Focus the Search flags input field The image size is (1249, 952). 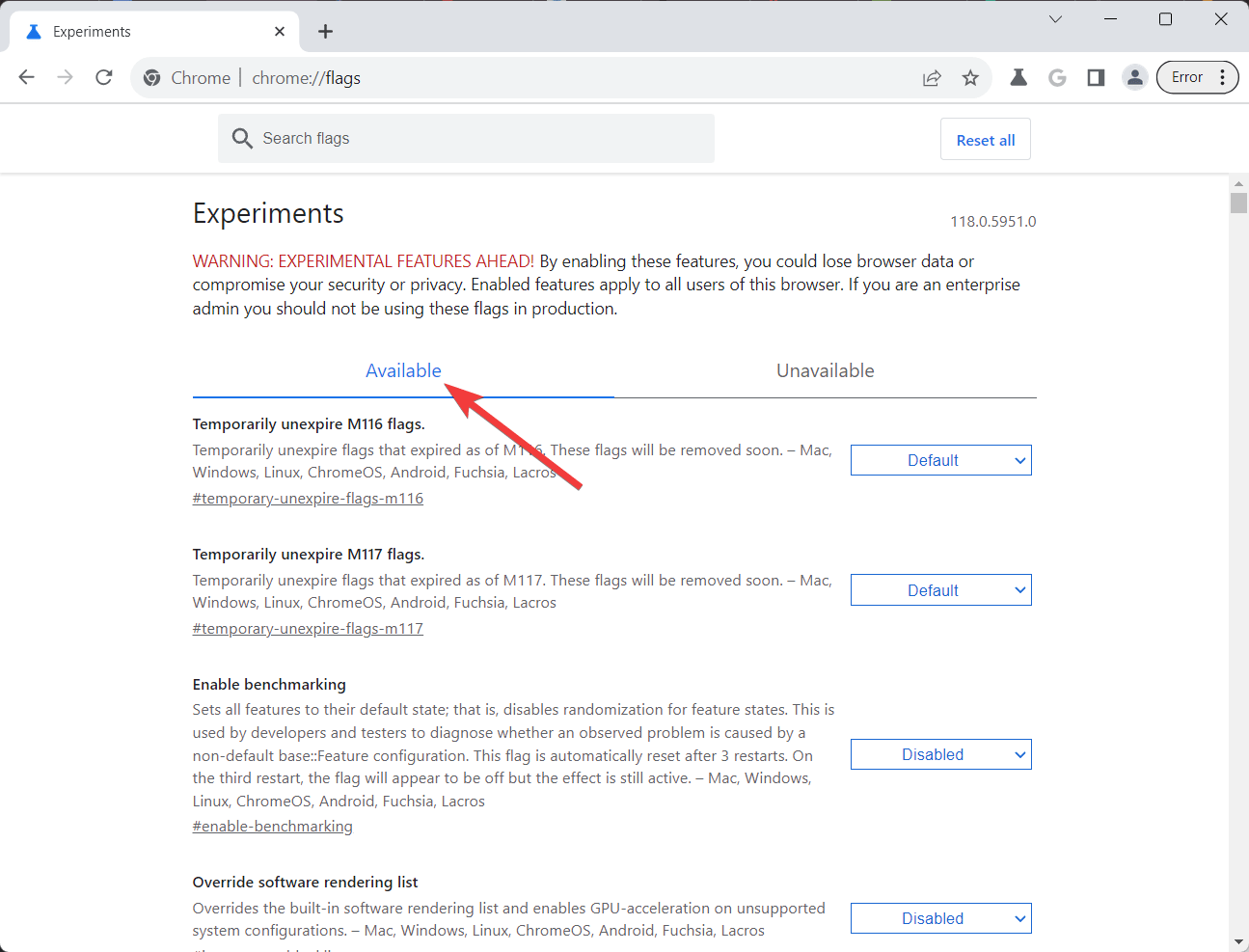point(466,139)
